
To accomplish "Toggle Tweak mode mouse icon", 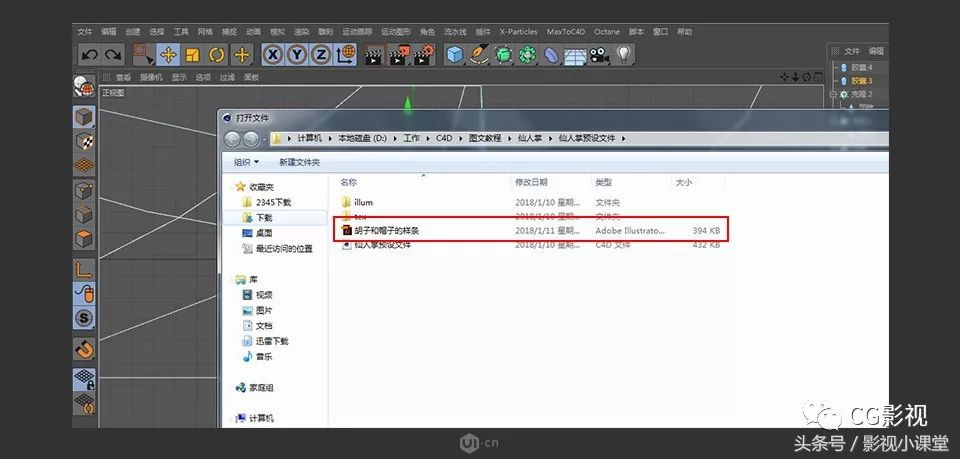I will click(84, 294).
